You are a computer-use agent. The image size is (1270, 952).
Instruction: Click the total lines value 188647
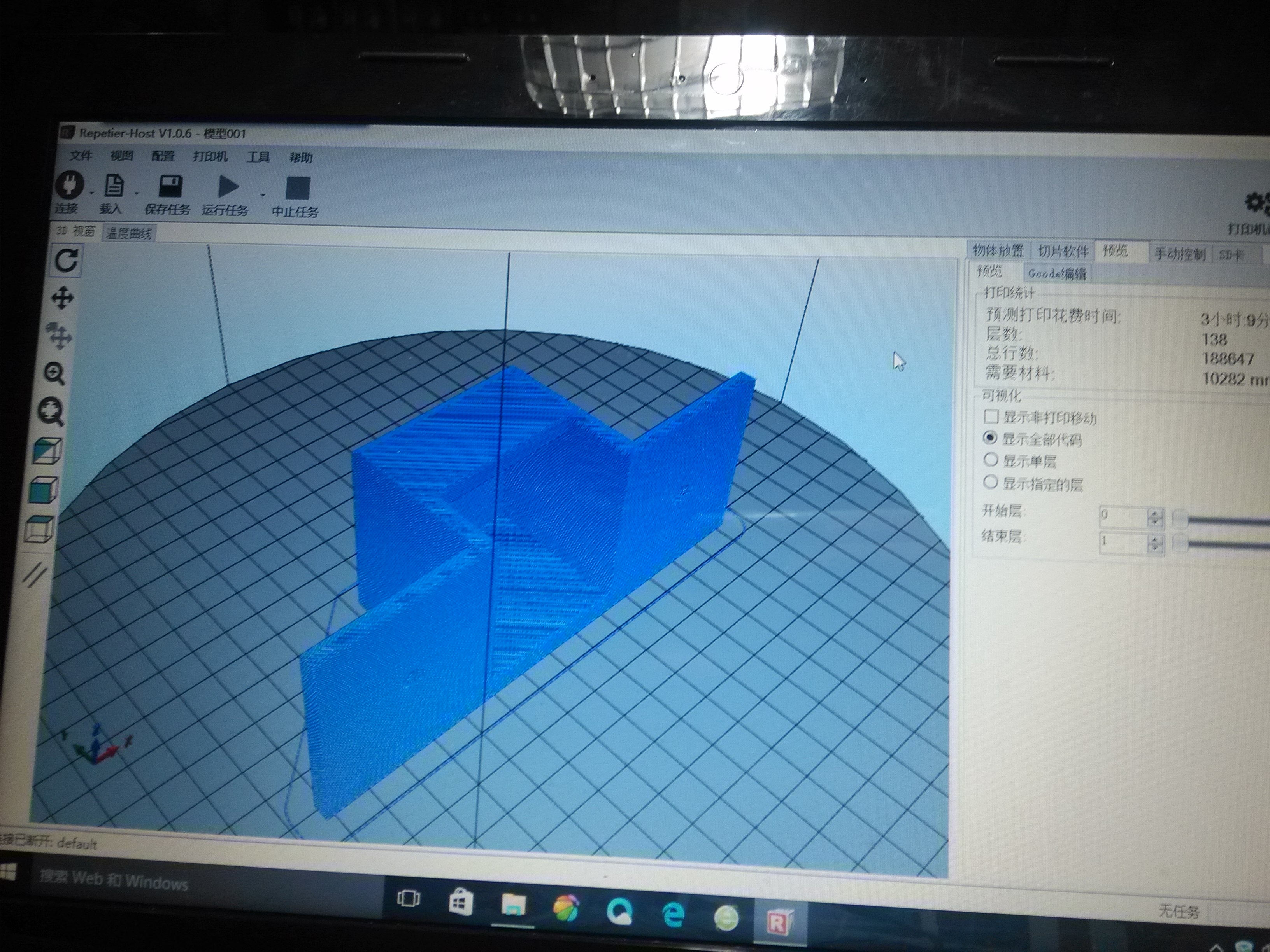[1228, 359]
